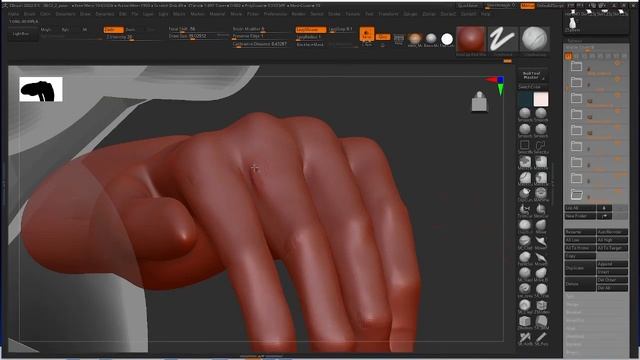Adjust the Draw Size slider
Image resolution: width=640 pixels, height=360 pixels.
tap(198, 36)
